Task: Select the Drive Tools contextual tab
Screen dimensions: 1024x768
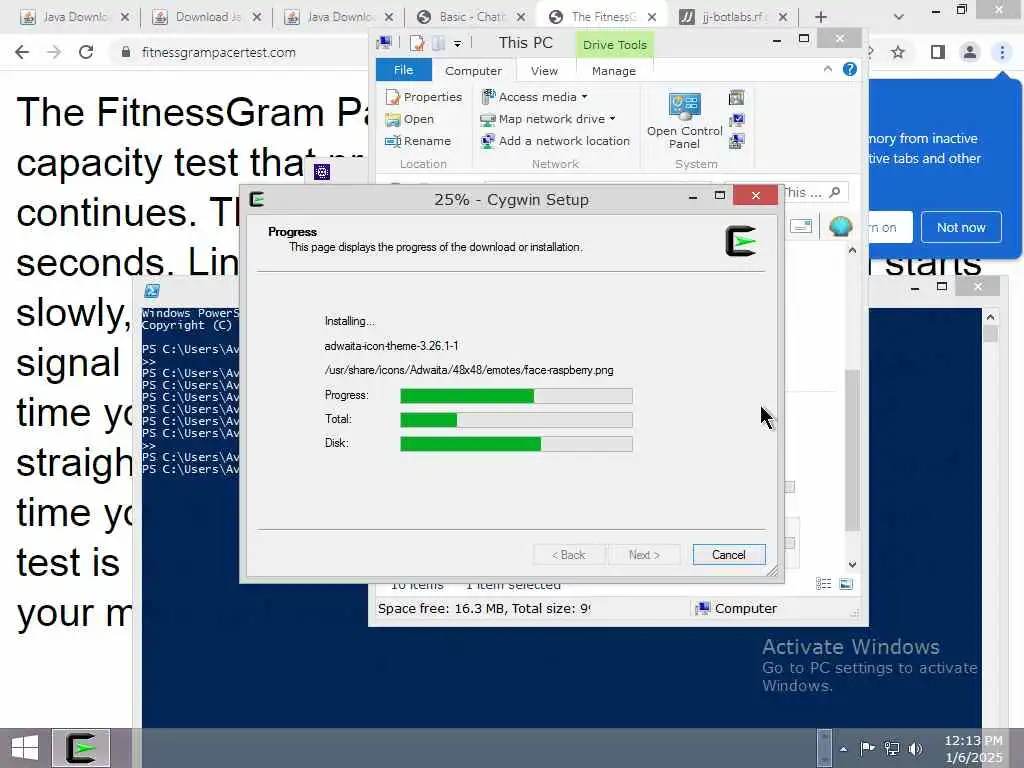Action: tap(615, 44)
